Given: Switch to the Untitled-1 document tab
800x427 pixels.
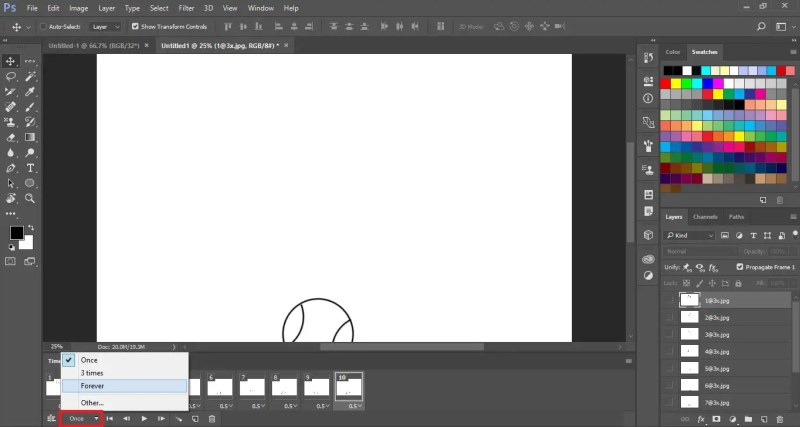Looking at the screenshot, I should pyautogui.click(x=94, y=45).
